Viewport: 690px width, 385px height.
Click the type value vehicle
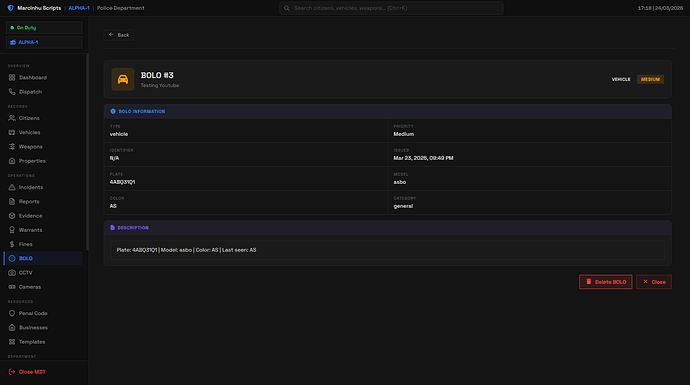coord(119,134)
